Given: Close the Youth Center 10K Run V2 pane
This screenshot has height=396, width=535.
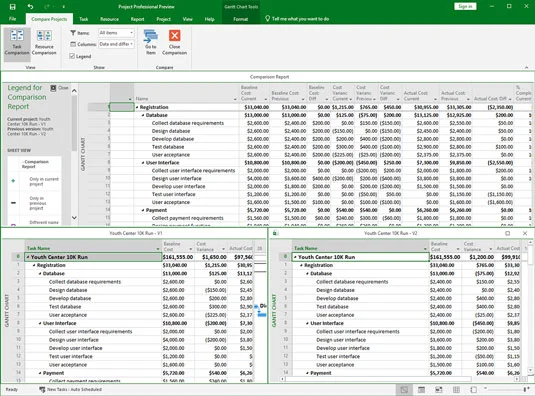Looking at the screenshot, I should pos(525,233).
